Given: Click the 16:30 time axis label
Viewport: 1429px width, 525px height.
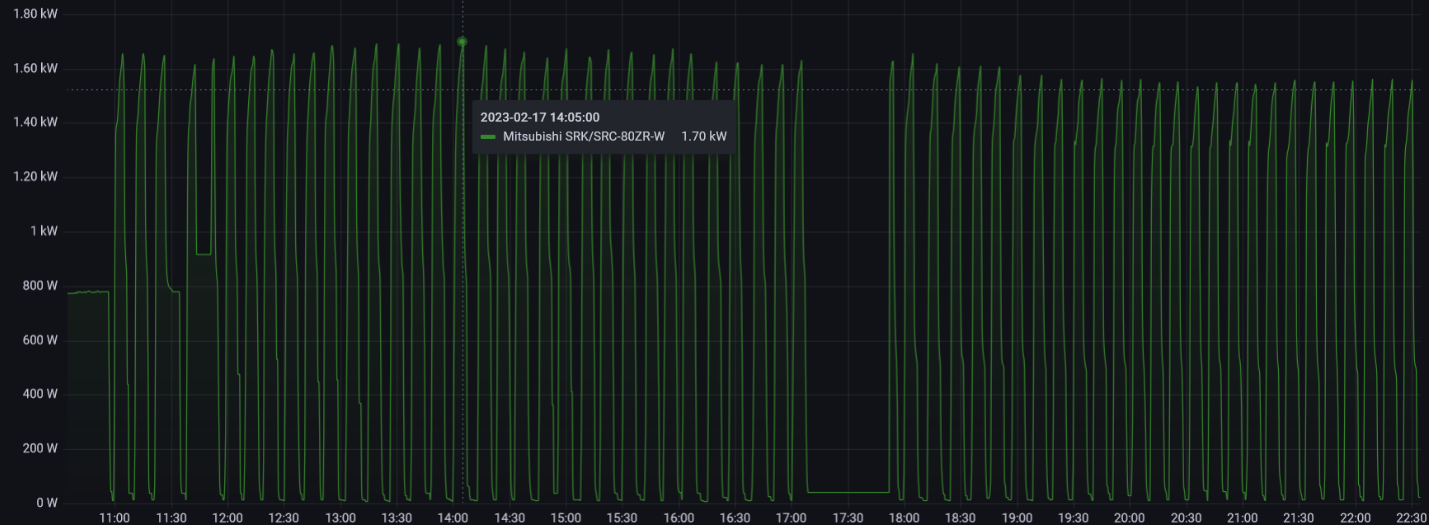Looking at the screenshot, I should [x=735, y=518].
